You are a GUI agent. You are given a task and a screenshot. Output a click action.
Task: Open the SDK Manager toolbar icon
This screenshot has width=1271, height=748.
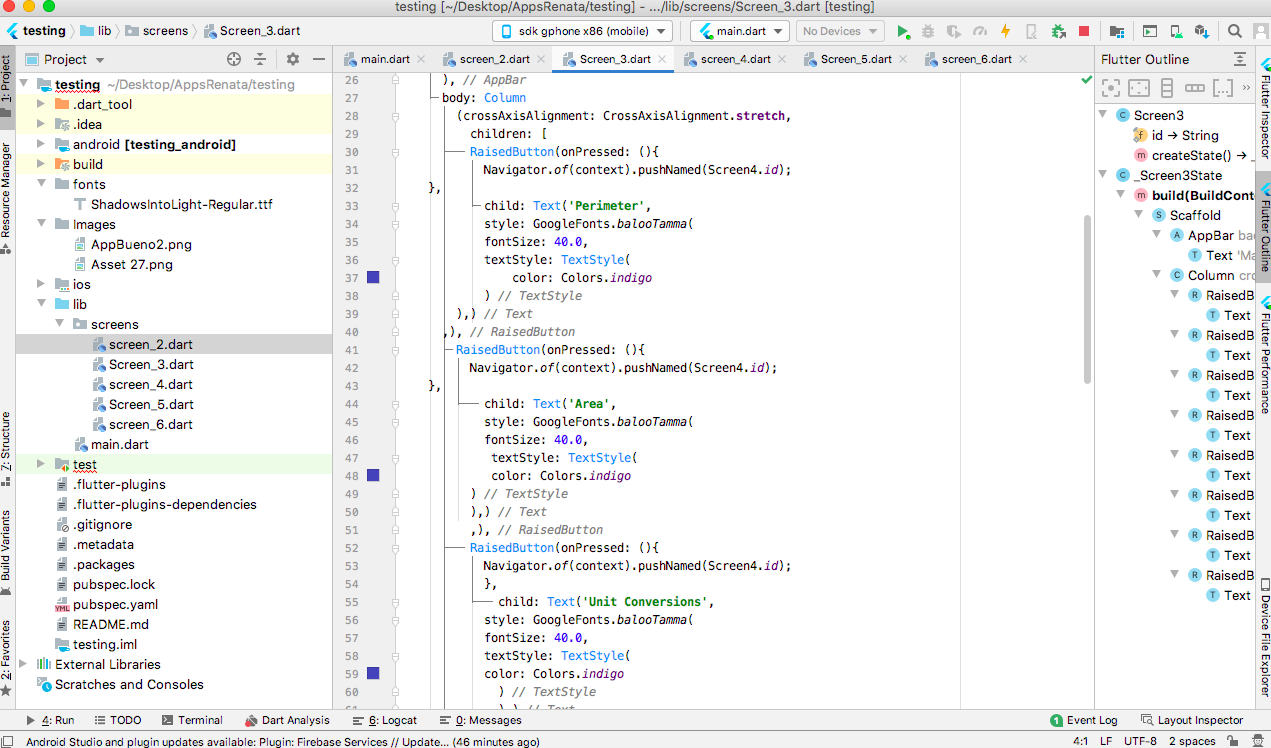point(1201,31)
